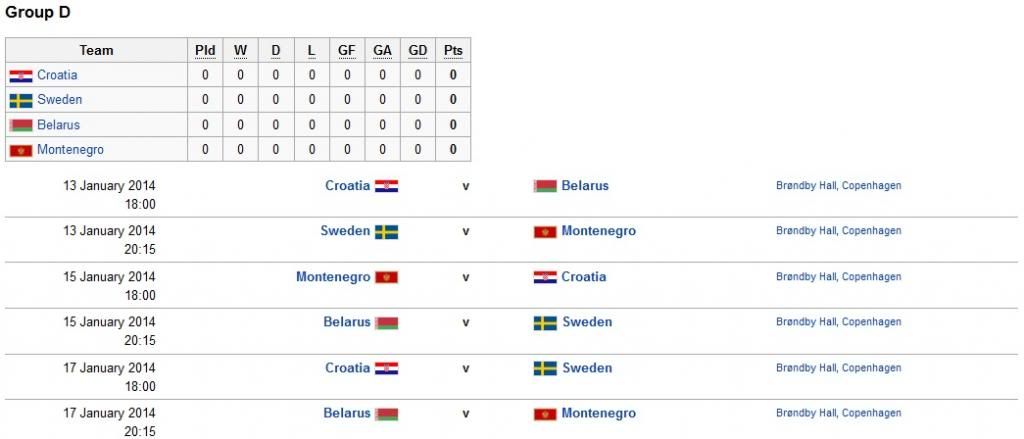Open Croatia team link in standings table

click(x=57, y=75)
